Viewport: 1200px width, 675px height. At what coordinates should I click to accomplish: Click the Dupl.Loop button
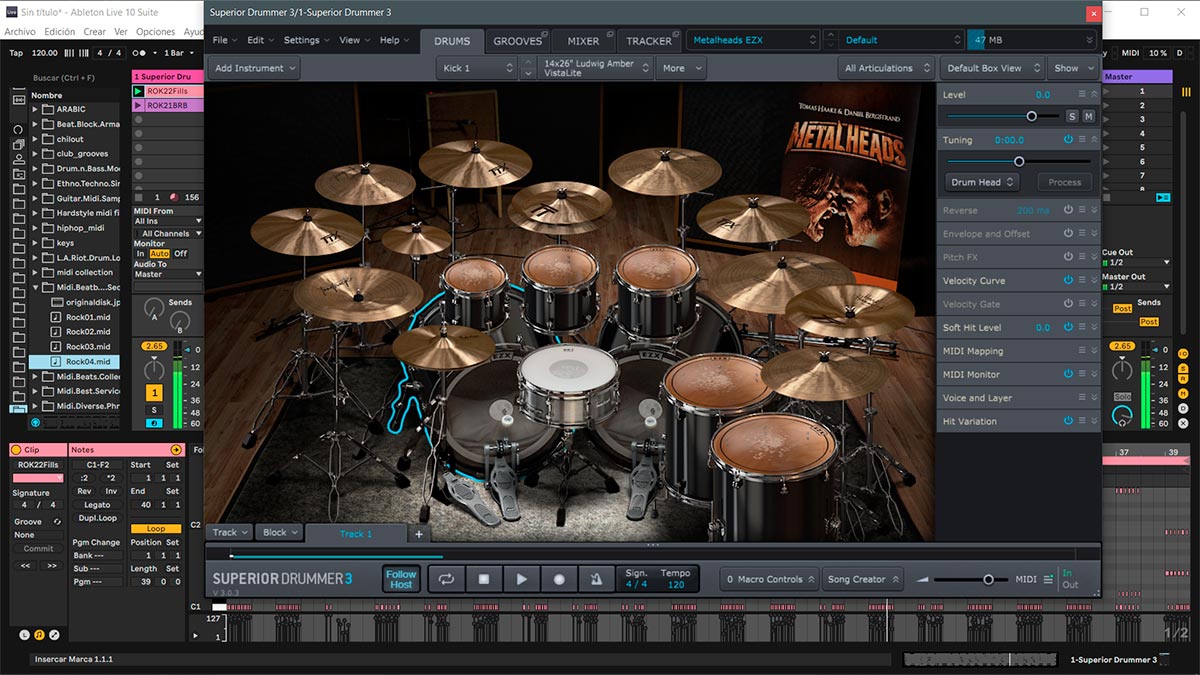point(98,518)
